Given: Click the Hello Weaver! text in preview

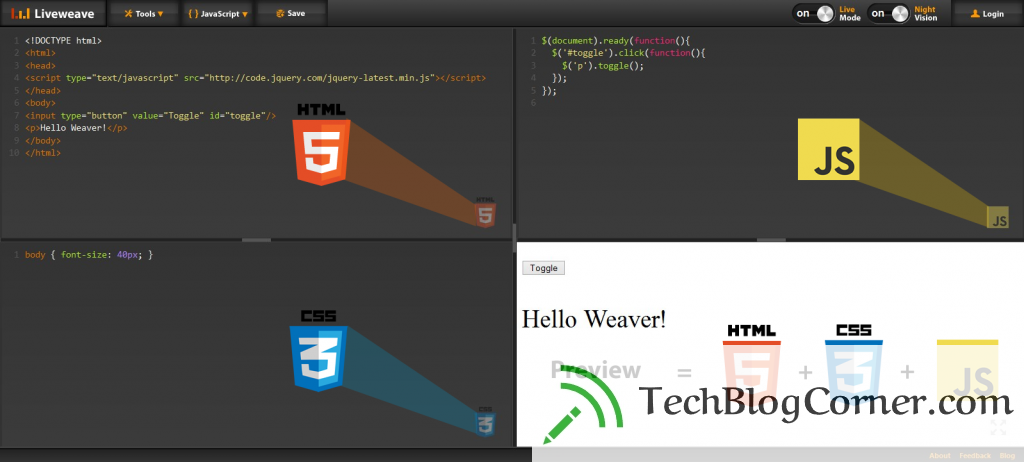Looking at the screenshot, I should tap(594, 320).
